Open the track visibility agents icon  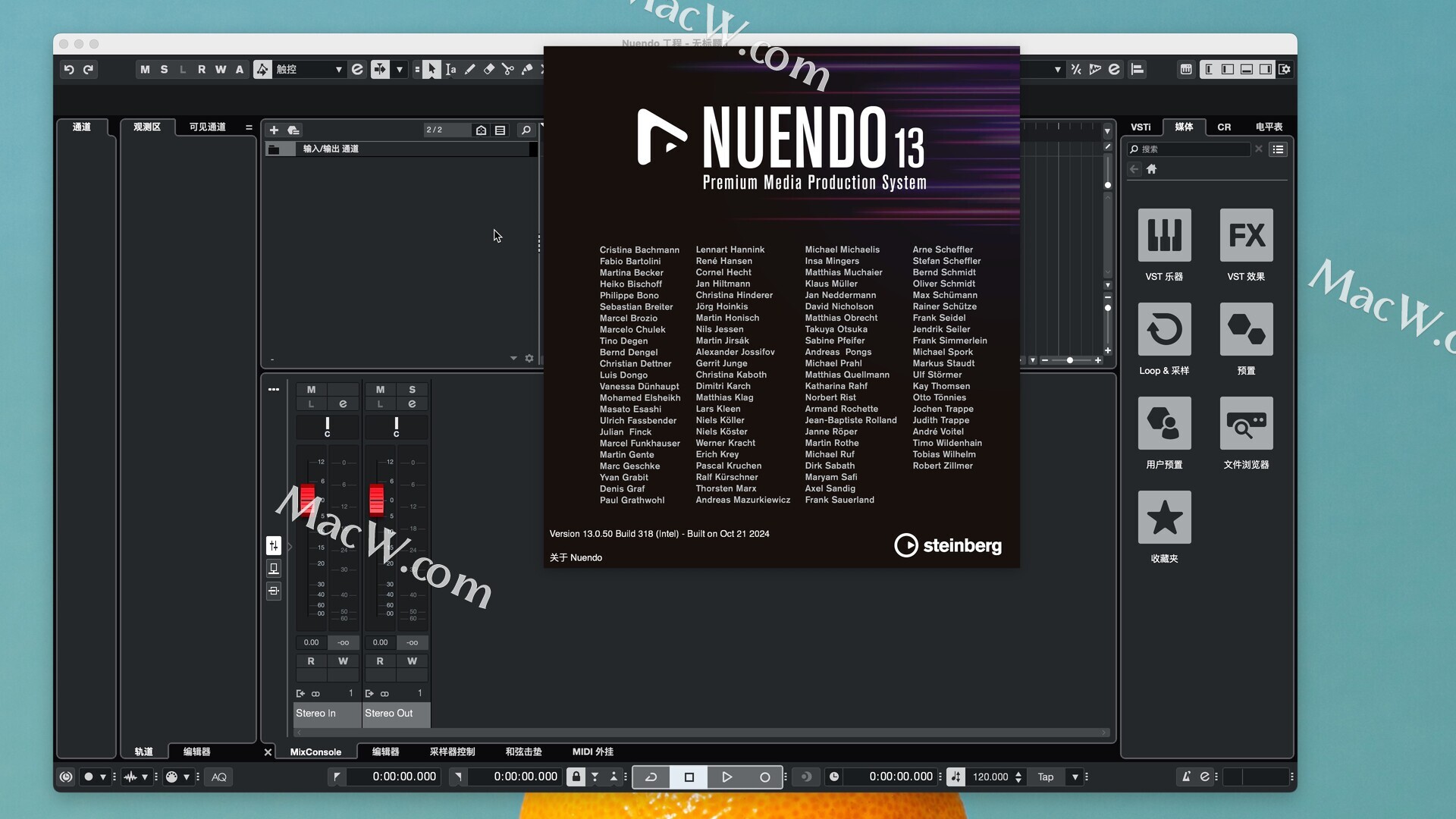pyautogui.click(x=481, y=130)
